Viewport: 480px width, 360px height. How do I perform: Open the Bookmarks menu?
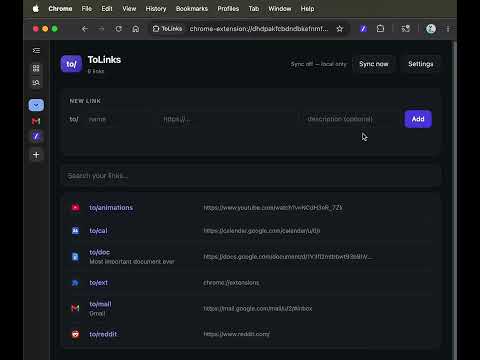pos(192,9)
